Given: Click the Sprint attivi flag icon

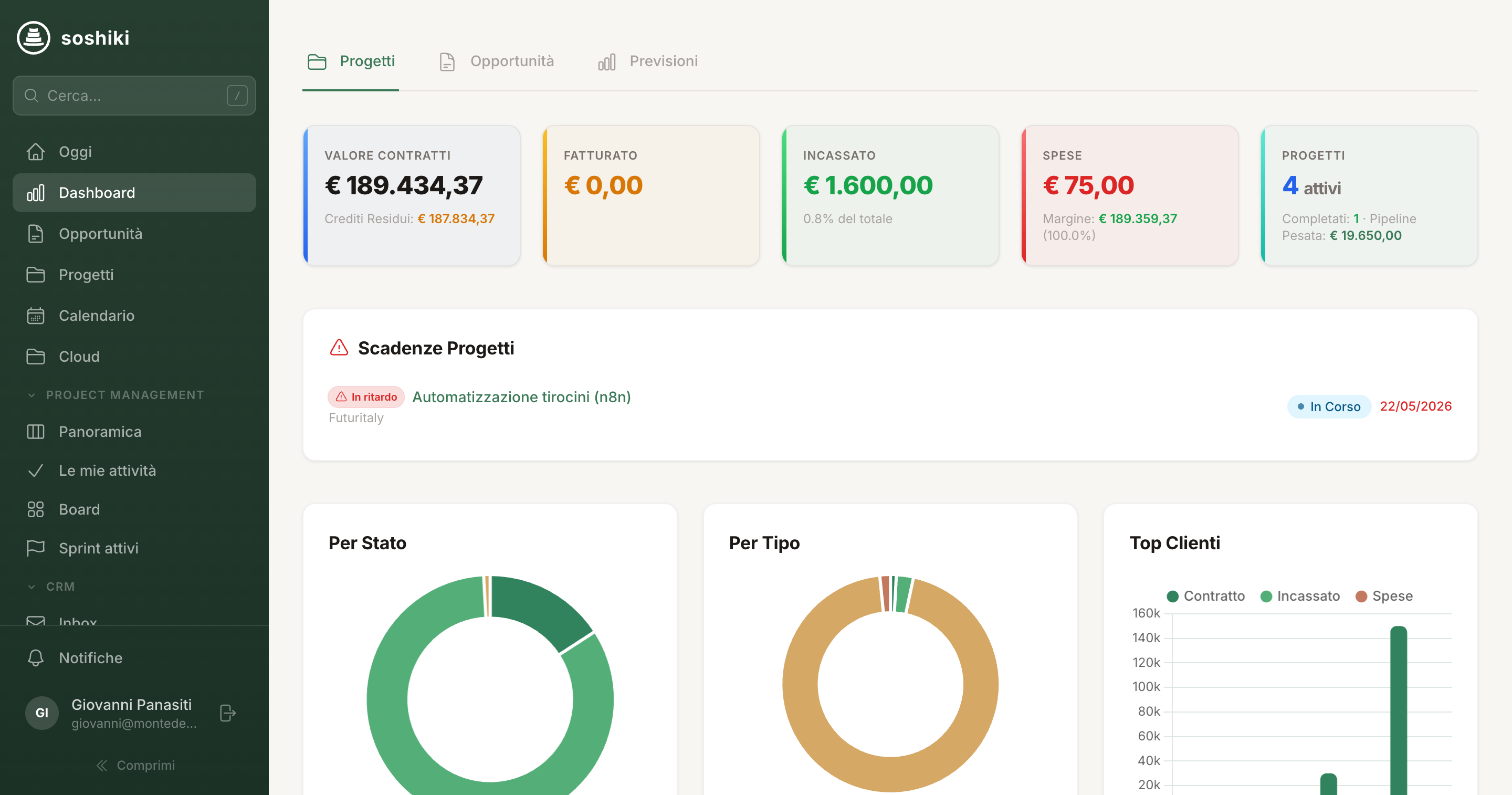Looking at the screenshot, I should pyautogui.click(x=36, y=548).
